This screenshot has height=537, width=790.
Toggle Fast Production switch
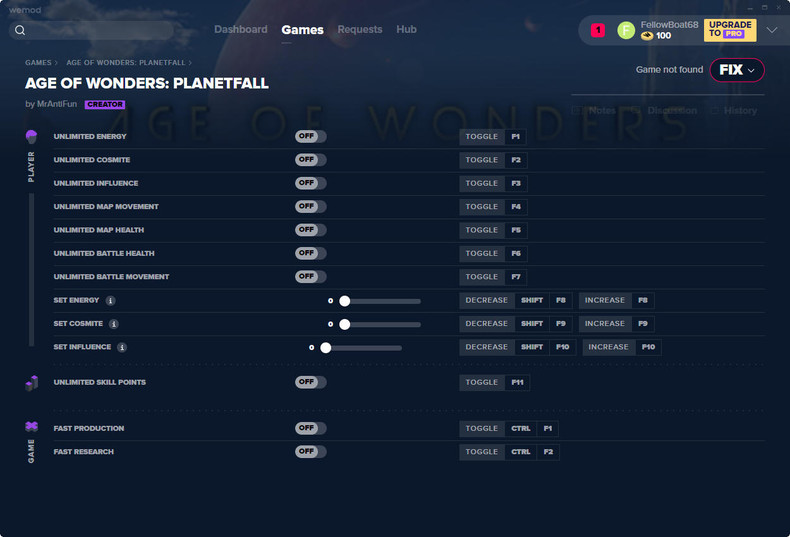coord(311,428)
